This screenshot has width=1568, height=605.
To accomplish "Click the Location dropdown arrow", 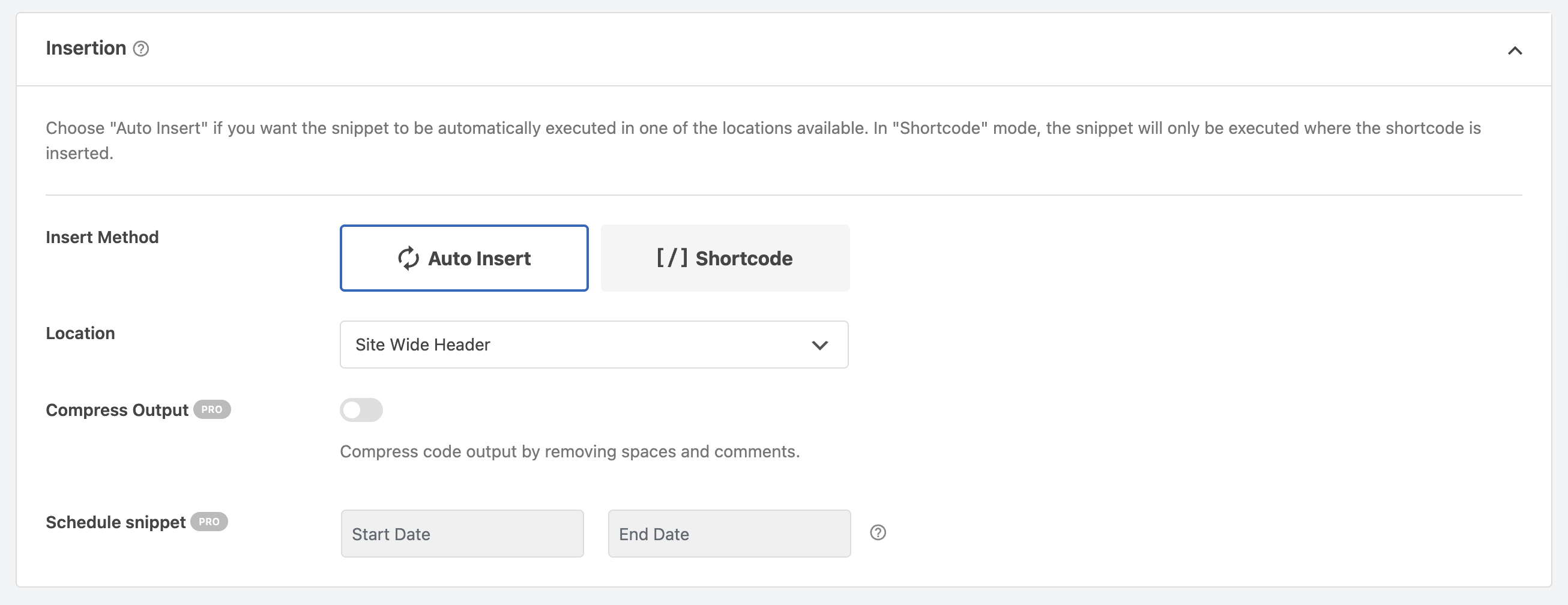I will 819,345.
